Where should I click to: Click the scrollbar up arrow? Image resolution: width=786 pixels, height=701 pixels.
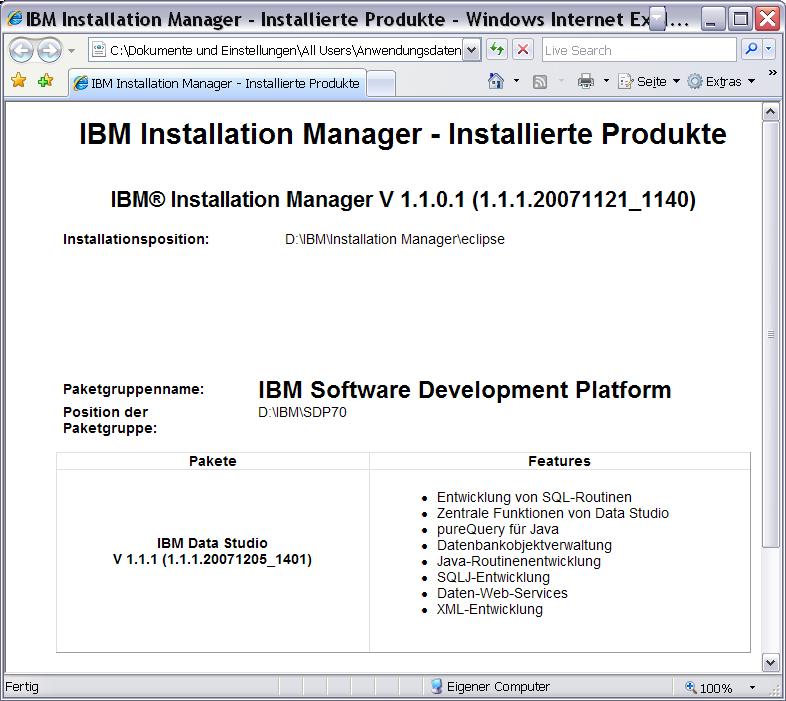pos(770,112)
